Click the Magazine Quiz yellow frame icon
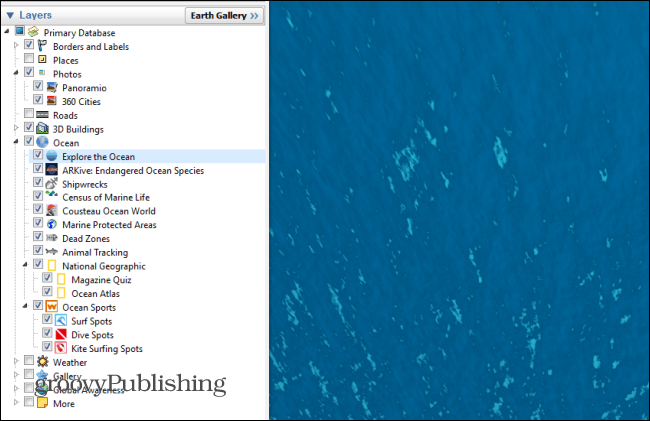The height and width of the screenshot is (421, 650). point(61,279)
